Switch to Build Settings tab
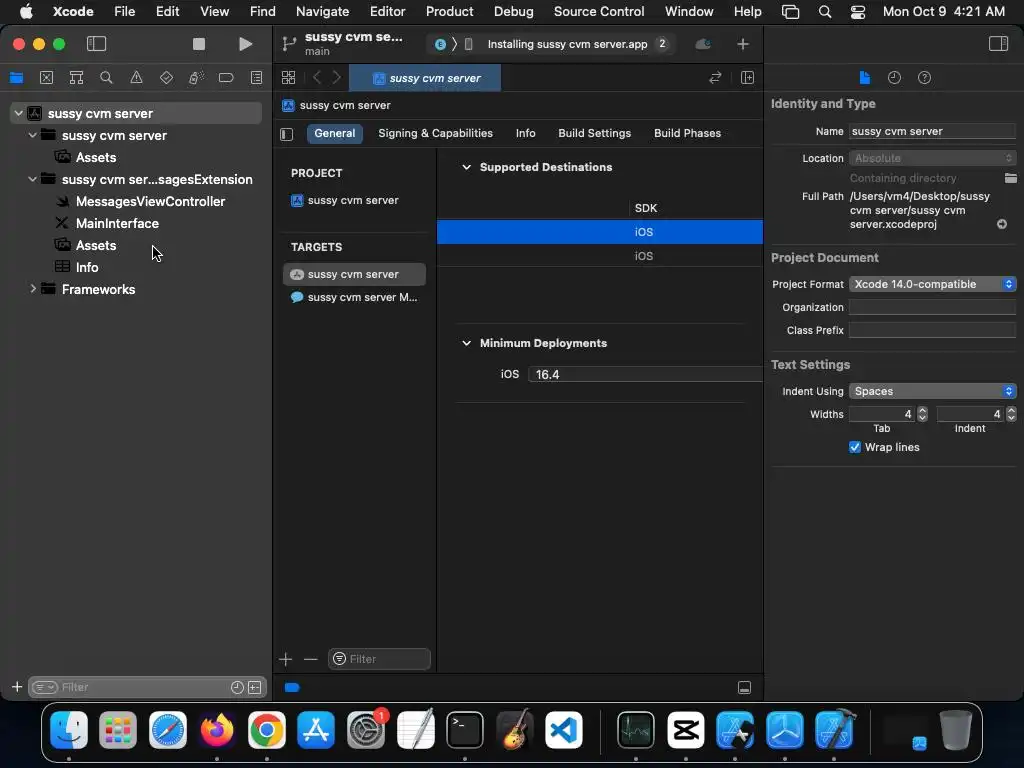The width and height of the screenshot is (1024, 768). [x=594, y=133]
